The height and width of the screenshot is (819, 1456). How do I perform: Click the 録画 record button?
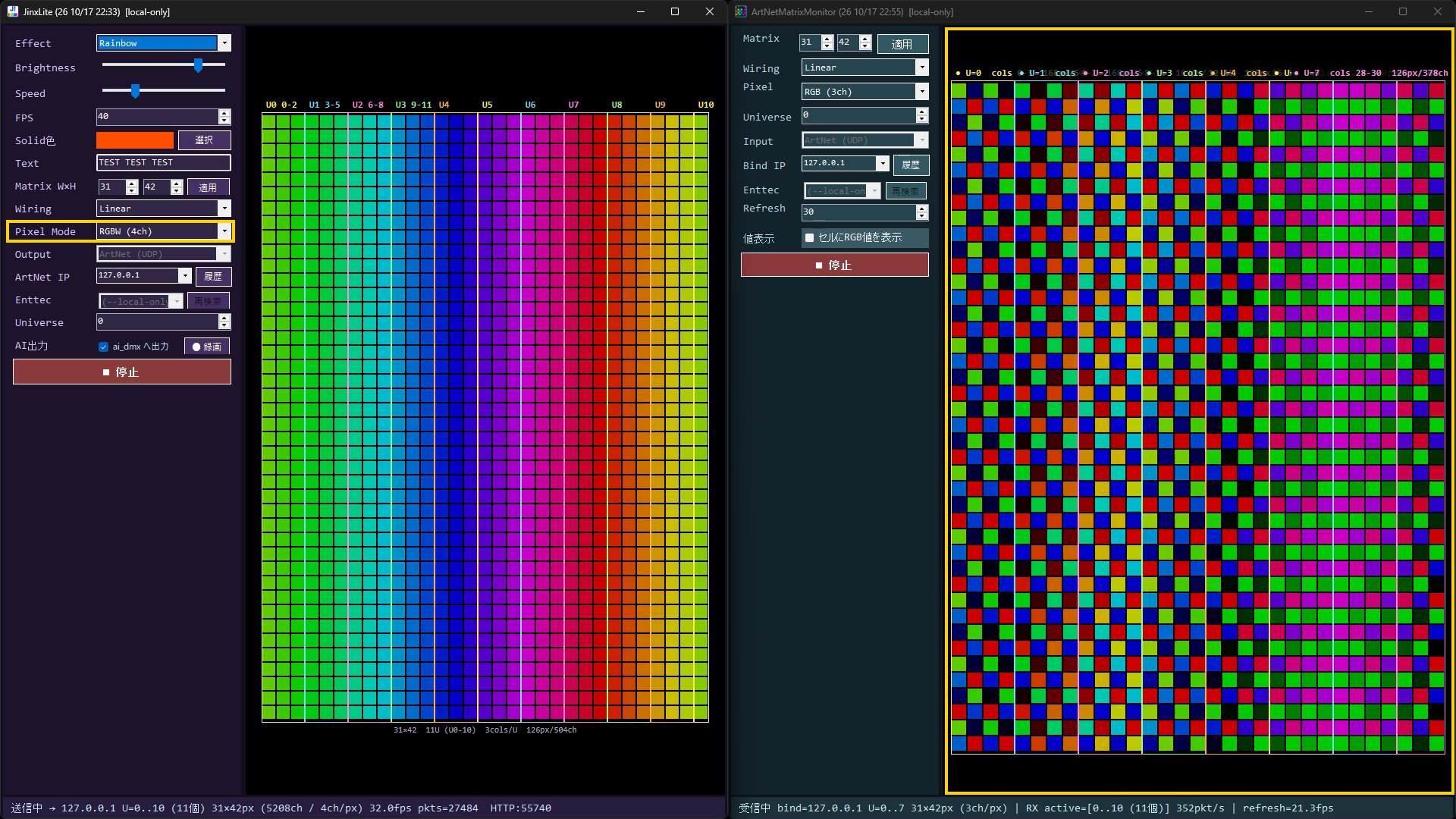click(207, 347)
